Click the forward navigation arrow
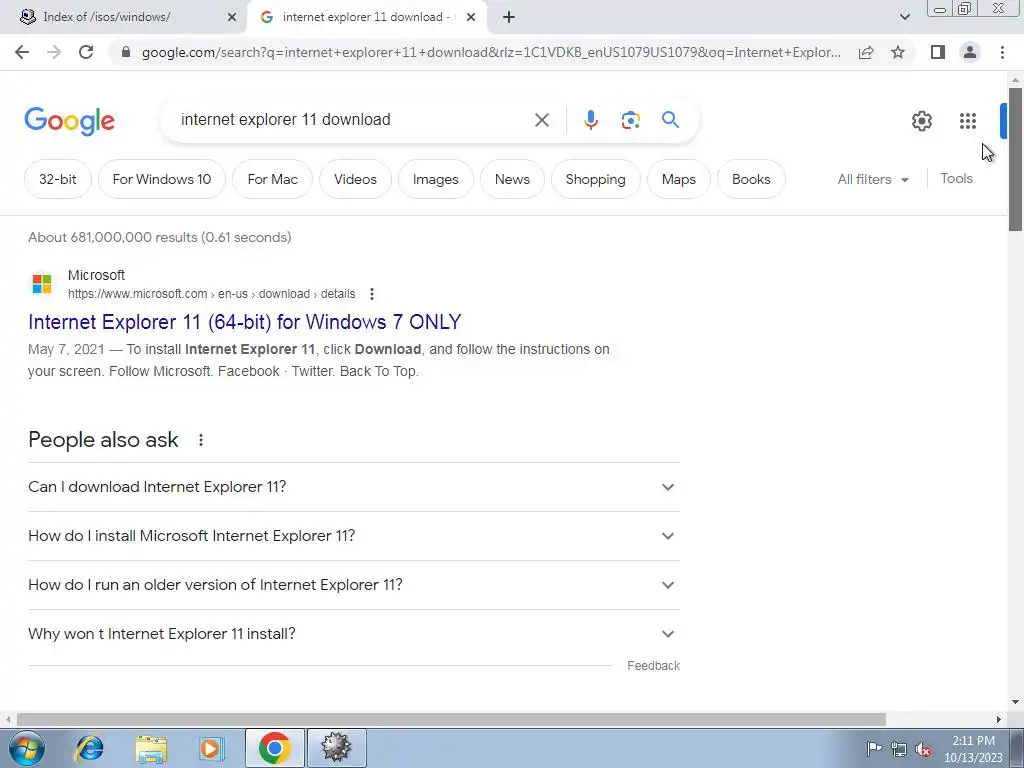 pos(54,52)
